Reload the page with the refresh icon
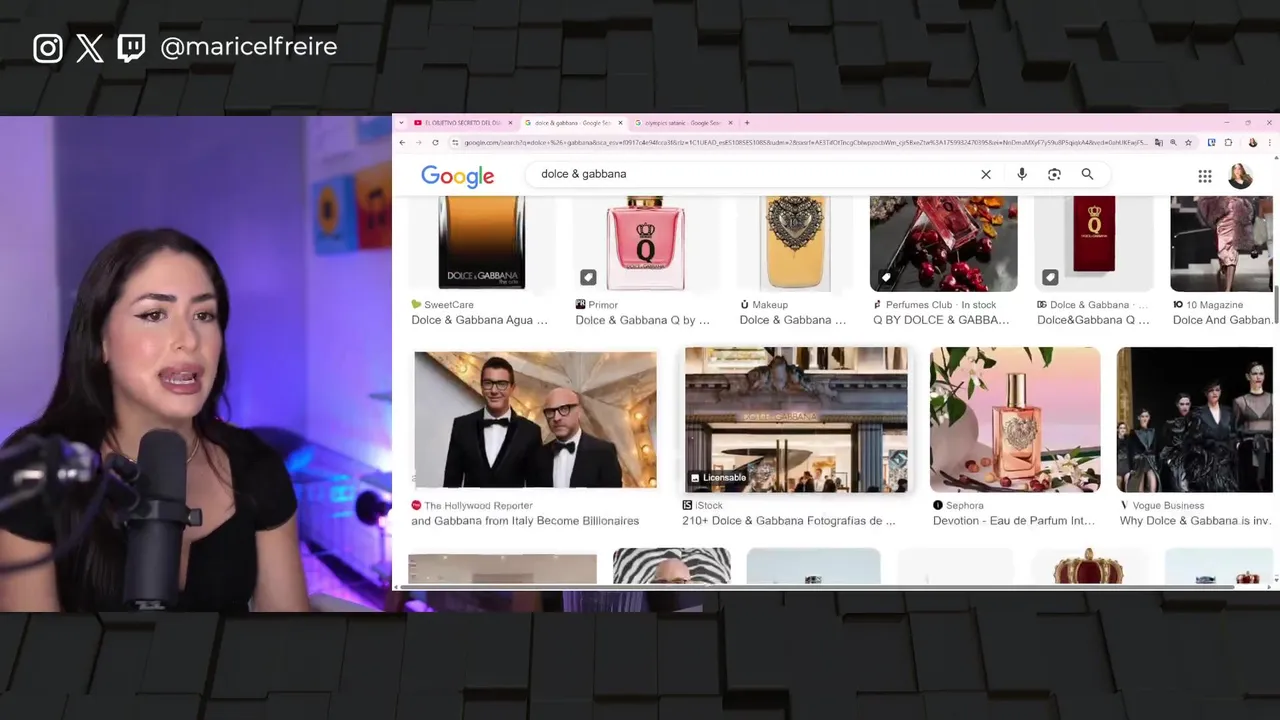This screenshot has width=1280, height=720. coord(435,143)
